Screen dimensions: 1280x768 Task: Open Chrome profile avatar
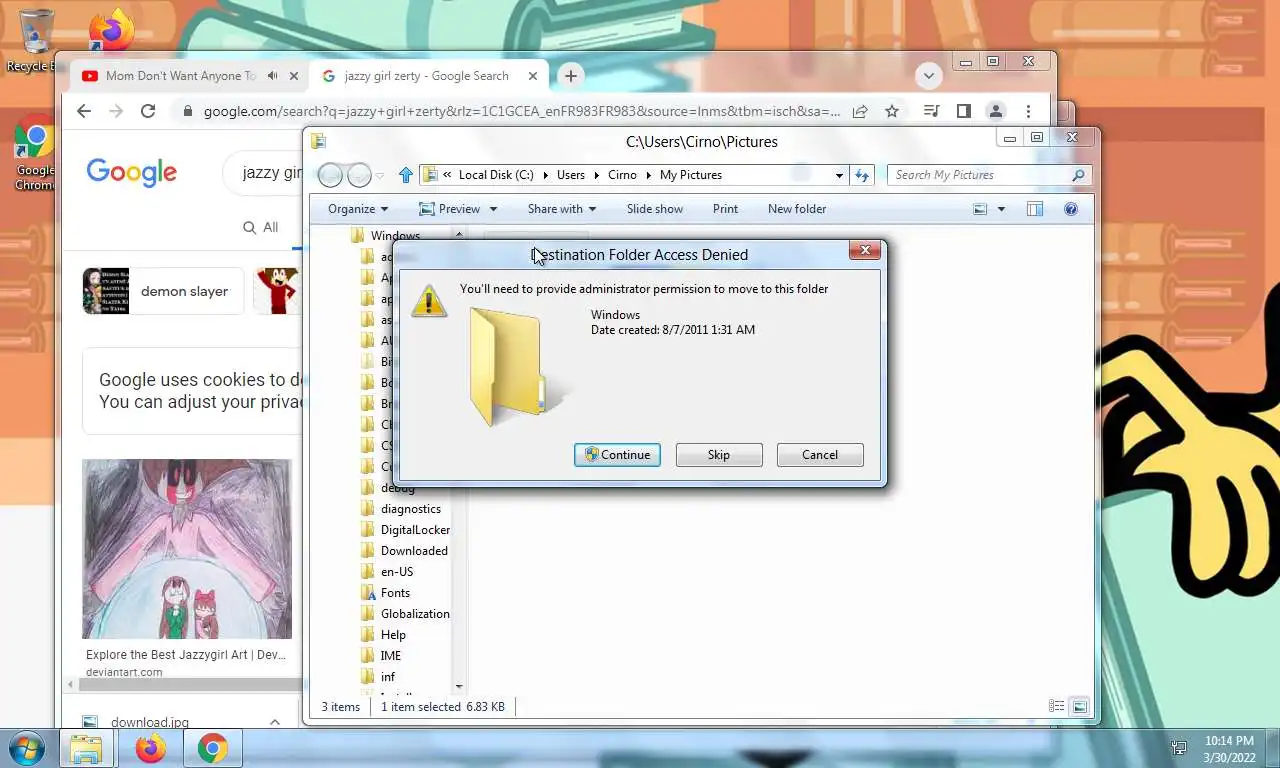[x=996, y=111]
